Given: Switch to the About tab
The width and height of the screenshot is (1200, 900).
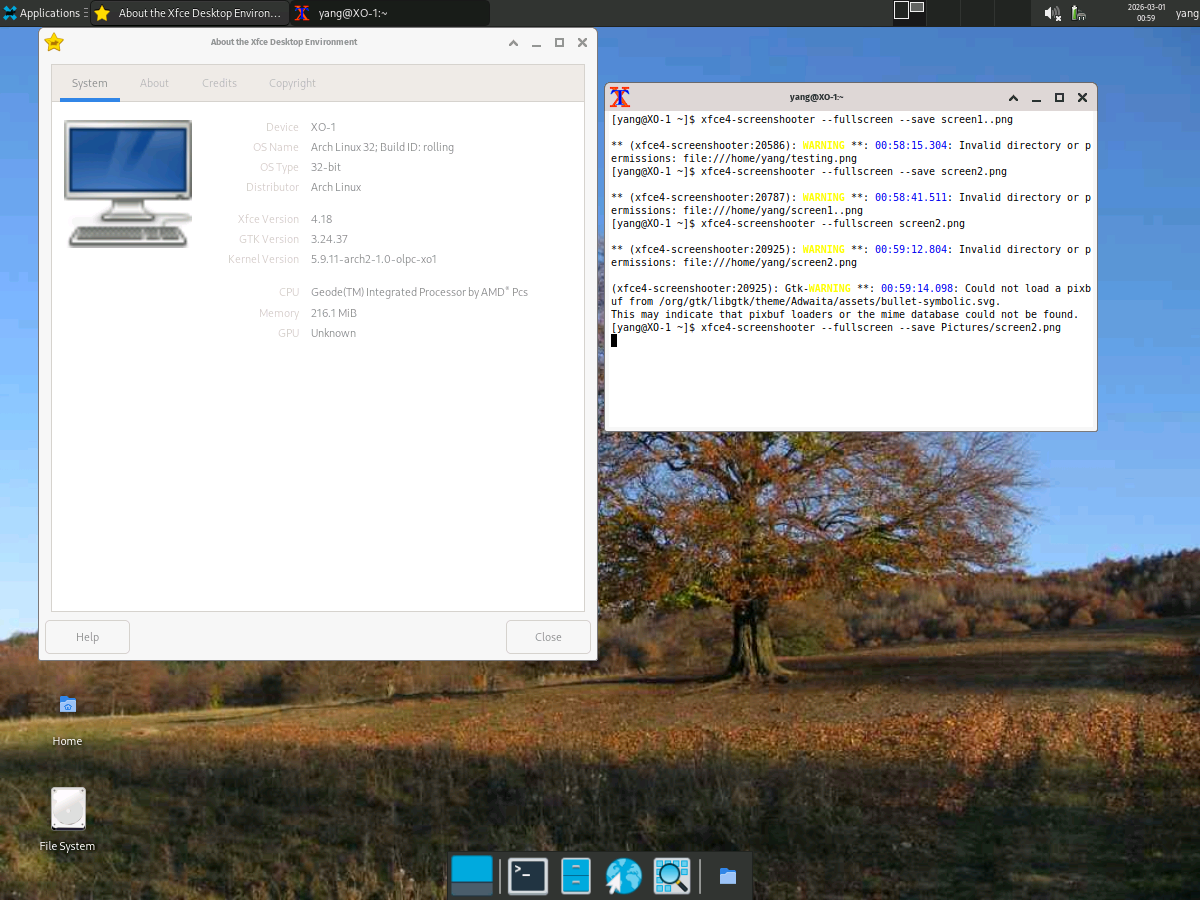Looking at the screenshot, I should 154,83.
